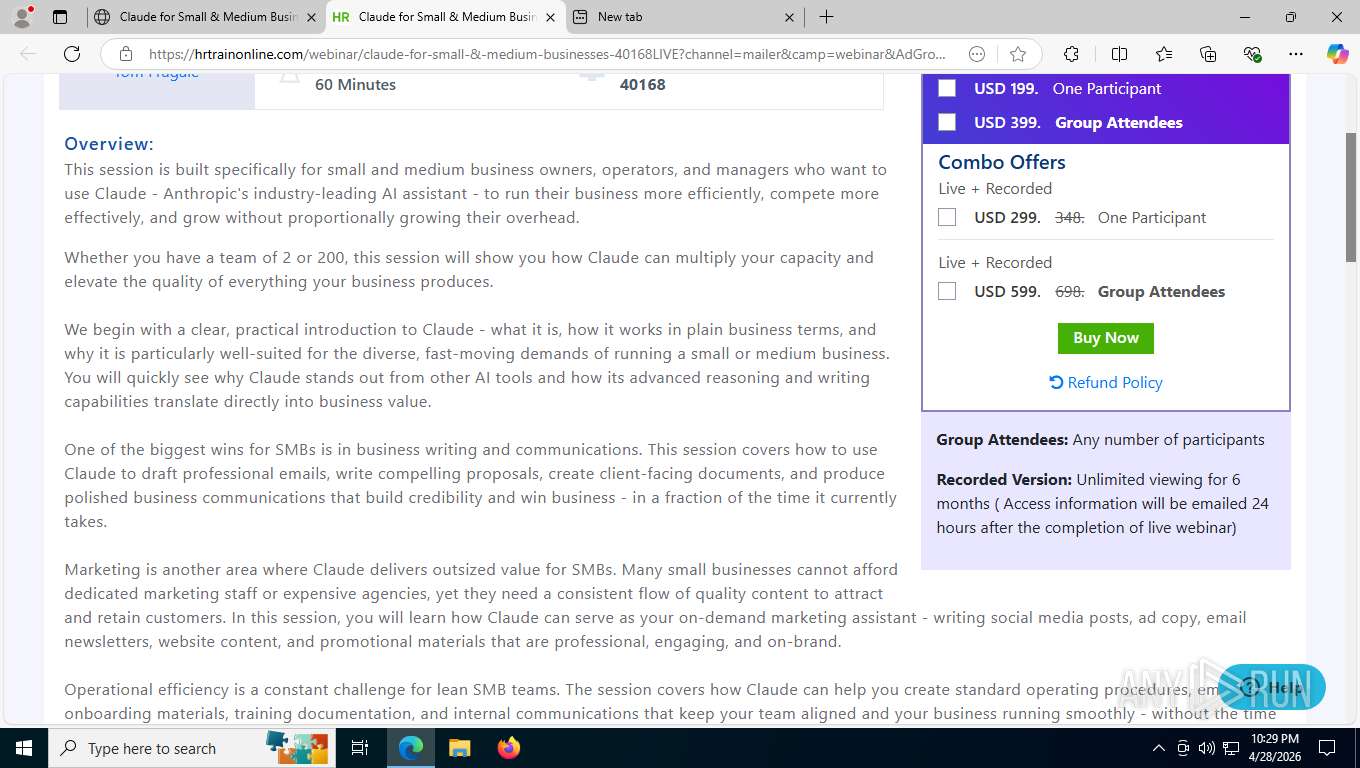Viewport: 1360px width, 768px height.
Task: Open the Help chat button
Action: pyautogui.click(x=1272, y=687)
